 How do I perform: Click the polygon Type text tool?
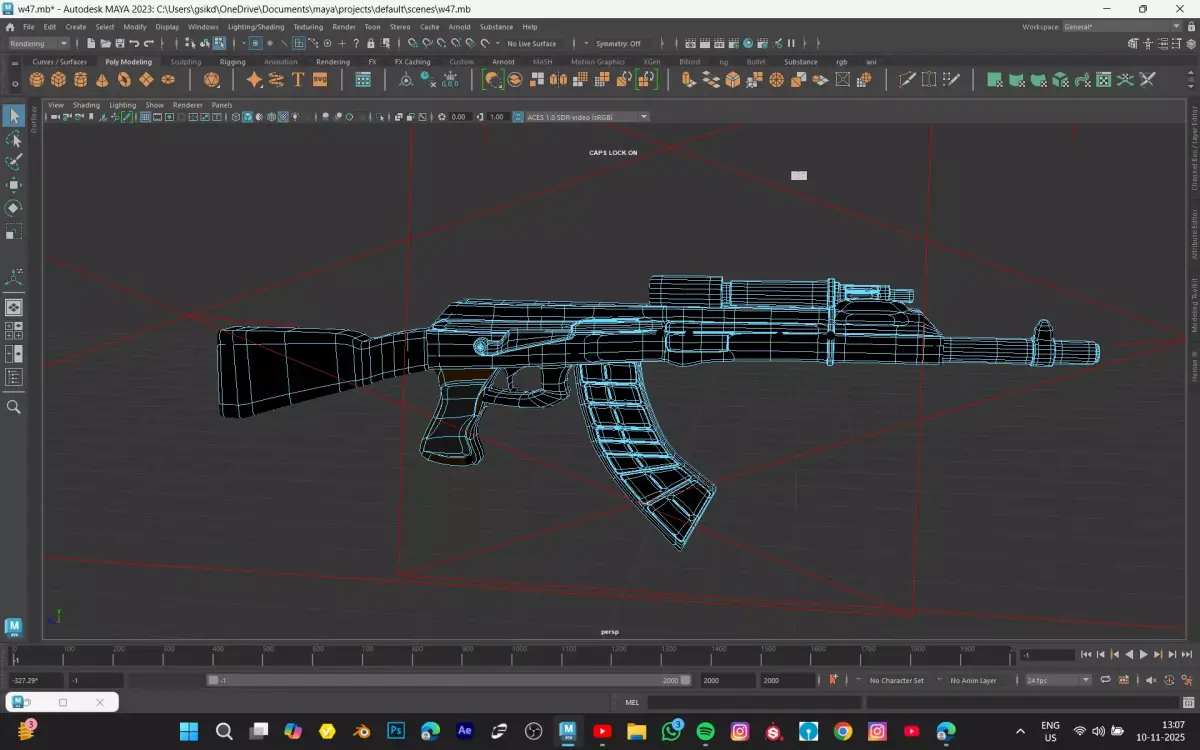coord(298,80)
